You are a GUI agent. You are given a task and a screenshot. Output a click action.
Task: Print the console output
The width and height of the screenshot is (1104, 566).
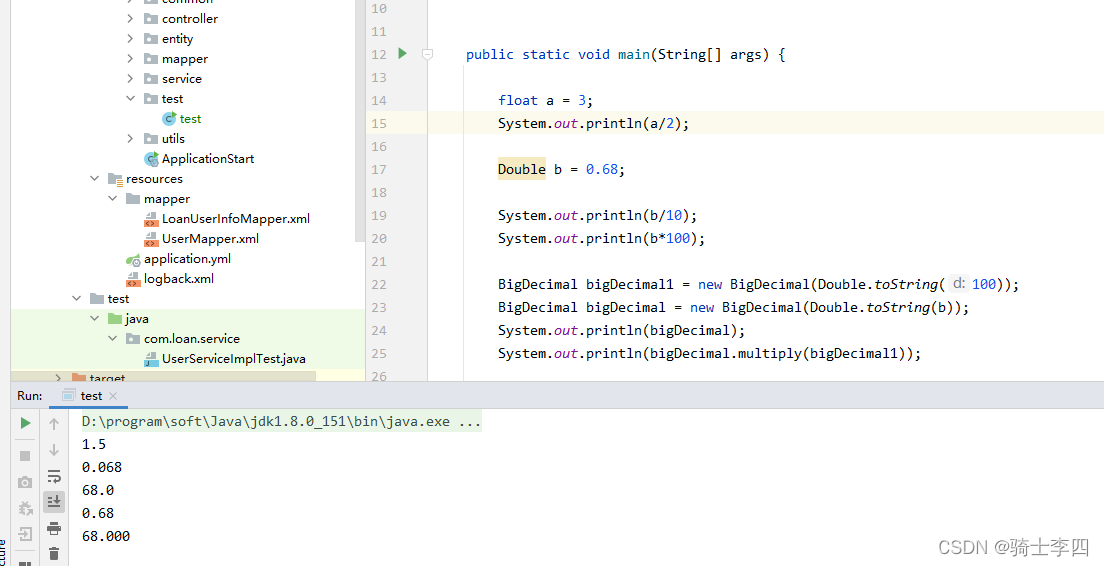pyautogui.click(x=54, y=528)
